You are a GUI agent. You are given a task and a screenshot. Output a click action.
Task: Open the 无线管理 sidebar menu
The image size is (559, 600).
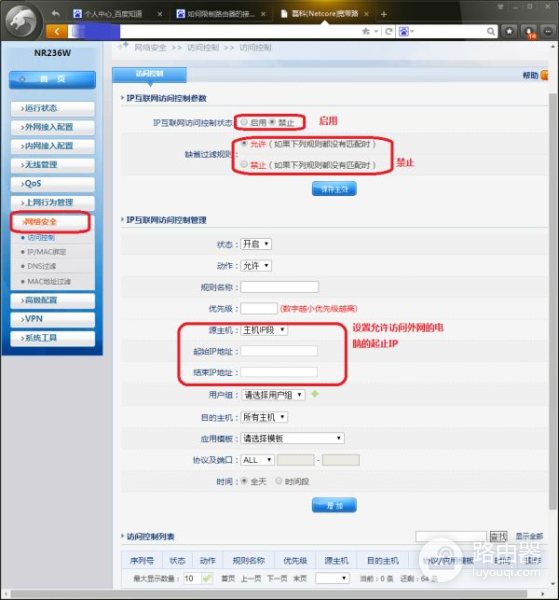click(52, 165)
